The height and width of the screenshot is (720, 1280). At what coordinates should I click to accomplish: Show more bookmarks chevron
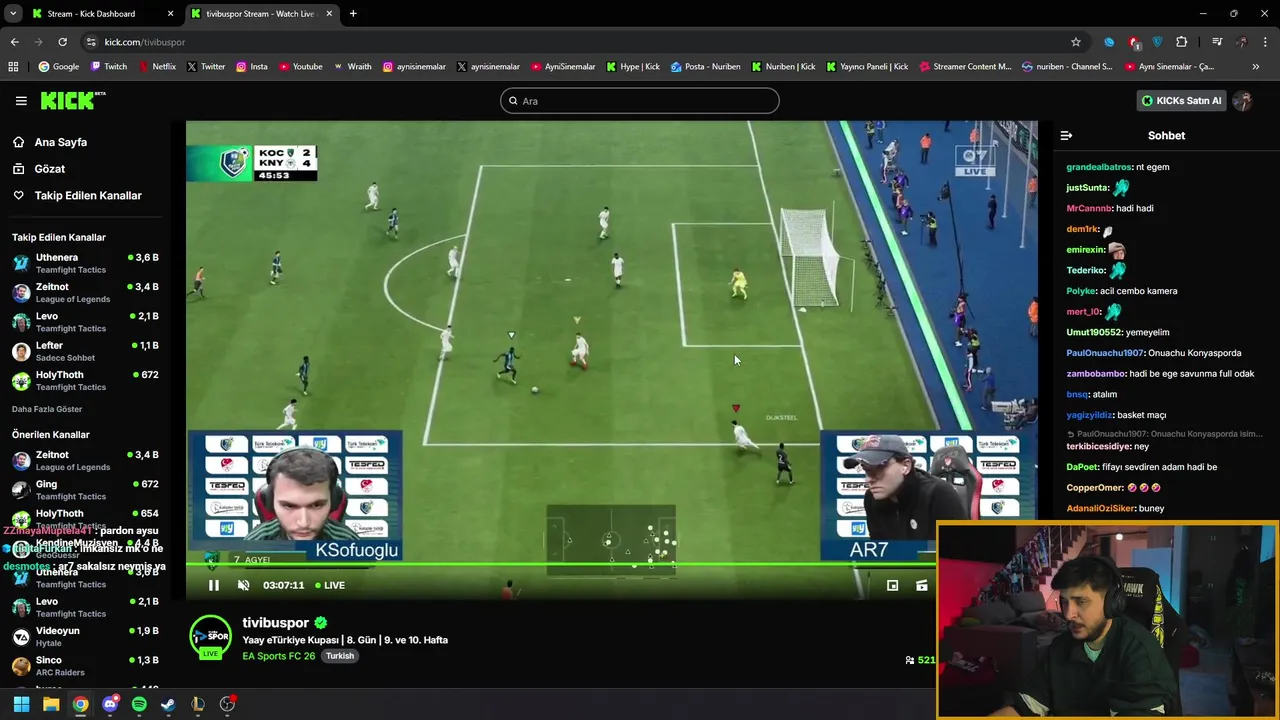1255,67
